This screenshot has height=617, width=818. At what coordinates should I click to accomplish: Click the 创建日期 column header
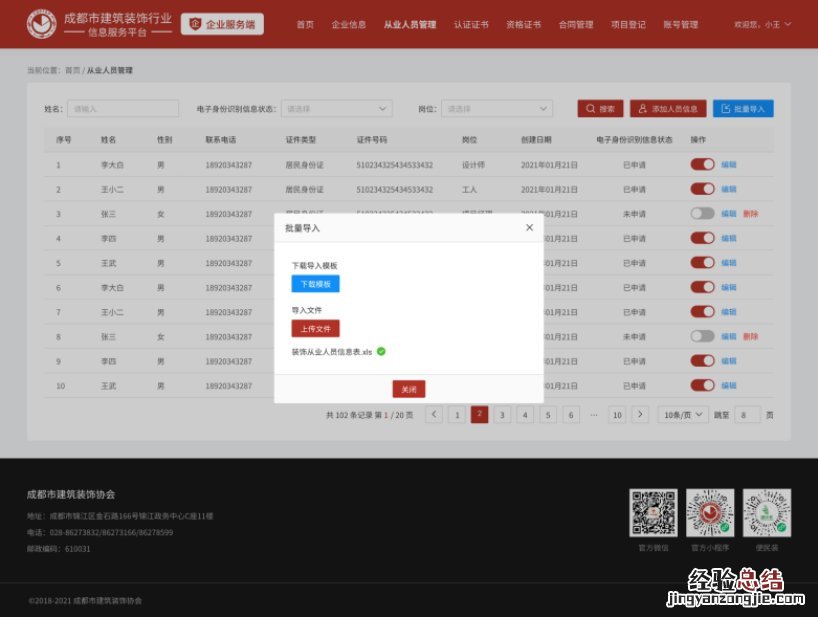coord(536,139)
